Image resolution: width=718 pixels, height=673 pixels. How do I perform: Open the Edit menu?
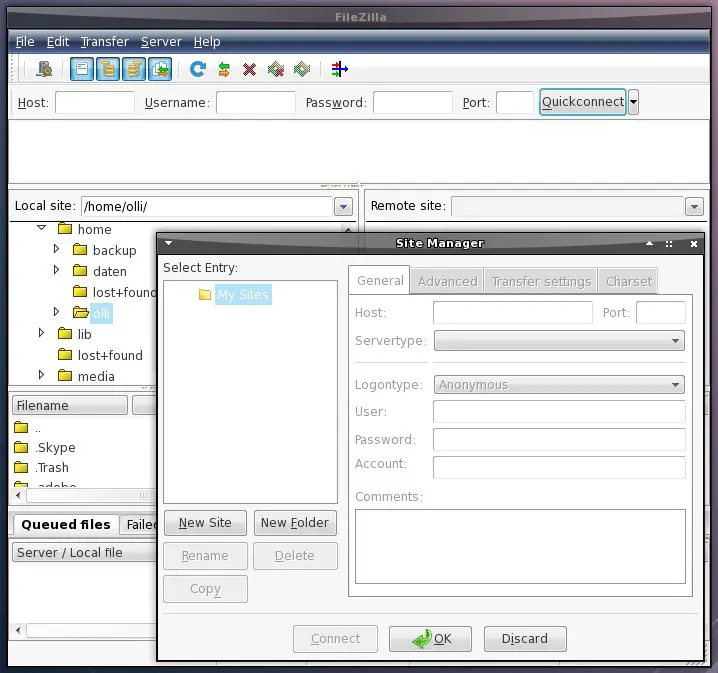(58, 42)
